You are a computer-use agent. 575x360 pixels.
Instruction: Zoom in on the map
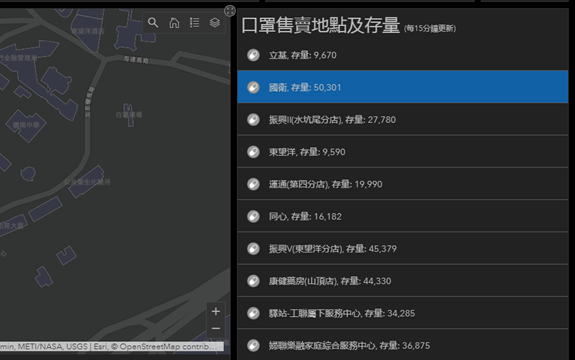click(x=216, y=312)
